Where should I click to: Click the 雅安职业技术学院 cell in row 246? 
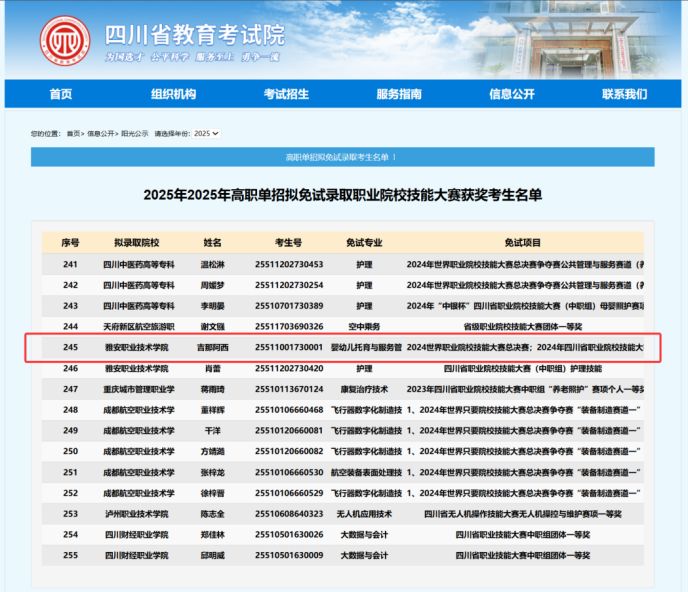coord(136,368)
